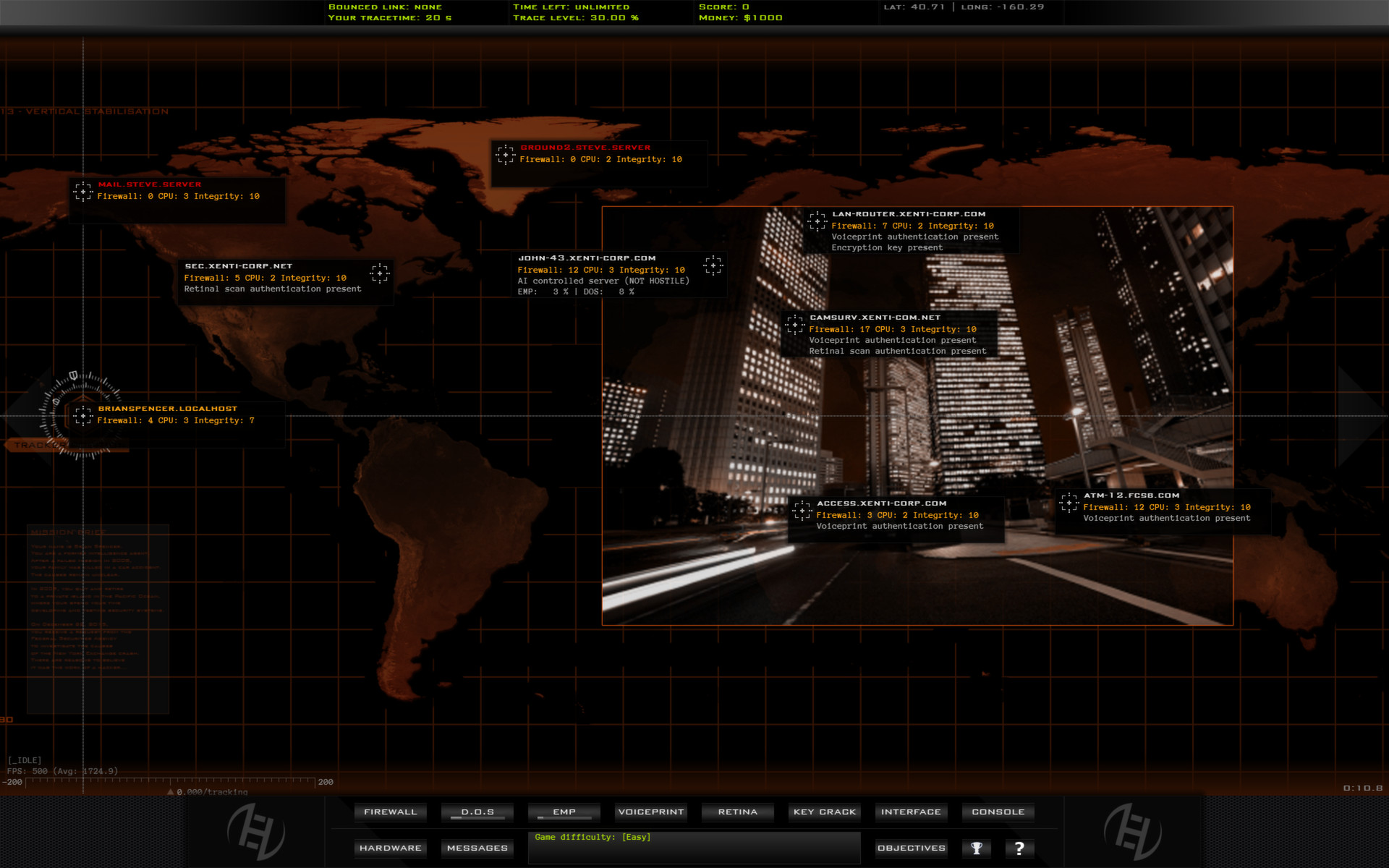Image resolution: width=1389 pixels, height=868 pixels.
Task: Use the KEY CRACK tool
Action: pos(824,812)
